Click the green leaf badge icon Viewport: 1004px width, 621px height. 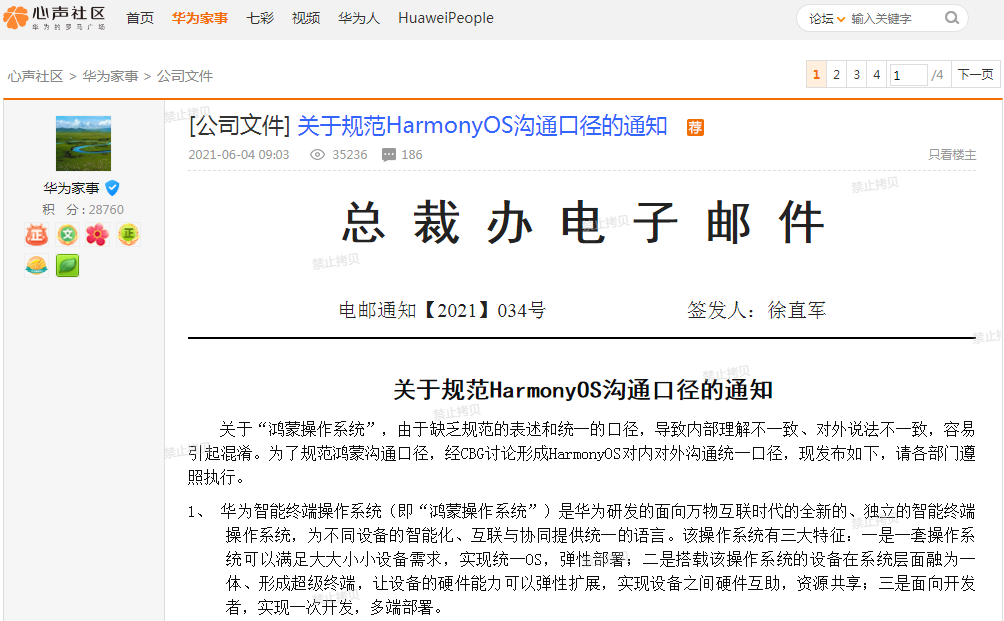(x=67, y=266)
